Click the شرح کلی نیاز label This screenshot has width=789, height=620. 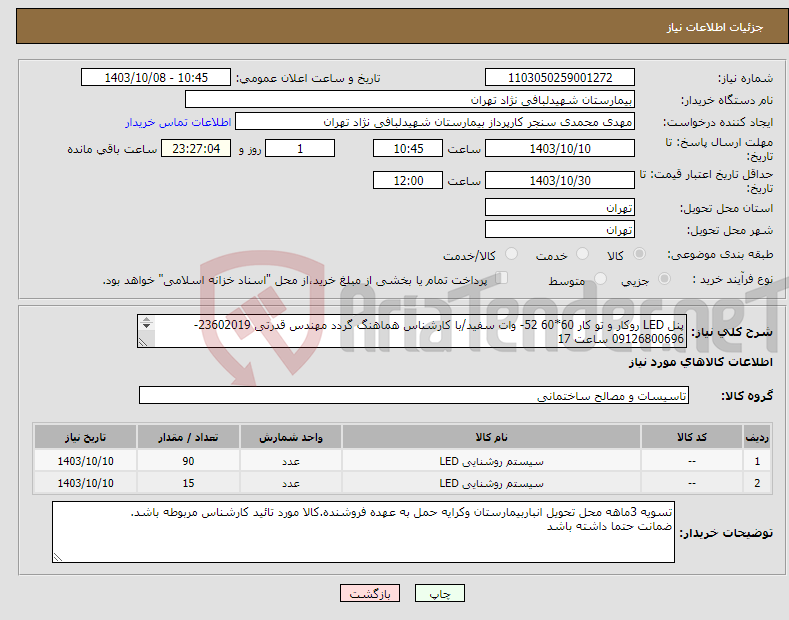point(732,332)
